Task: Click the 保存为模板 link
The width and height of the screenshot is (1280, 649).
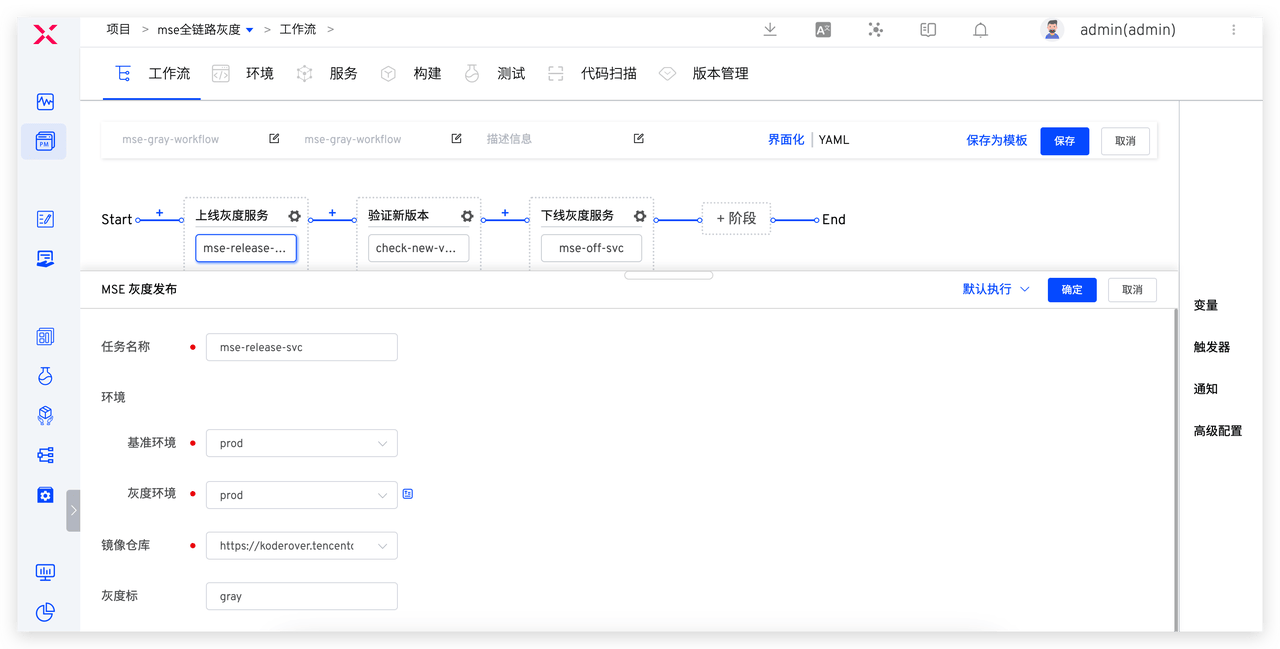Action: pyautogui.click(x=996, y=140)
